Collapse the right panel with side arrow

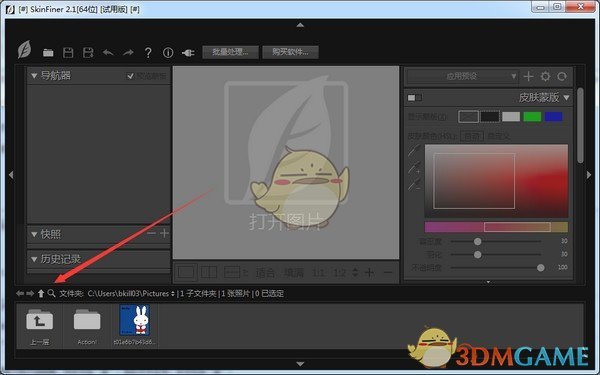tap(589, 175)
